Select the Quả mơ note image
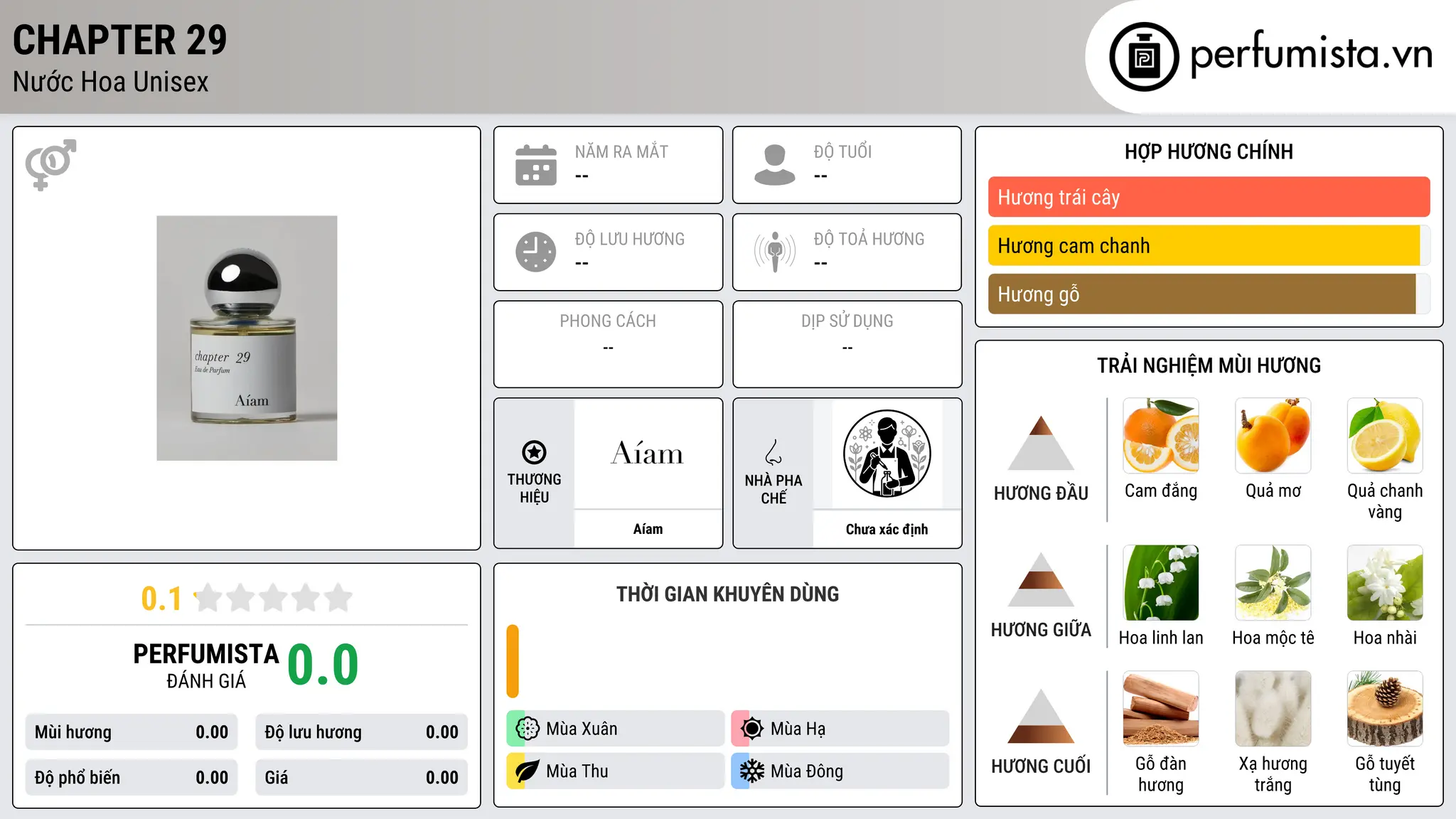This screenshot has width=1456, height=819. 1273,436
